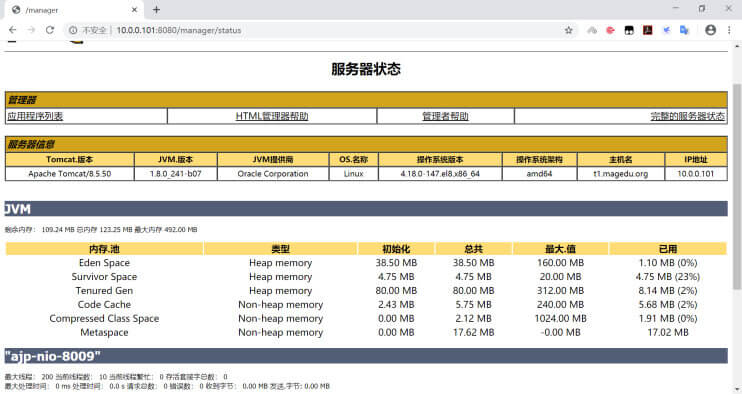Click the amd64 architecture cell
Screen dimensions: 742x394
pyautogui.click(x=539, y=174)
